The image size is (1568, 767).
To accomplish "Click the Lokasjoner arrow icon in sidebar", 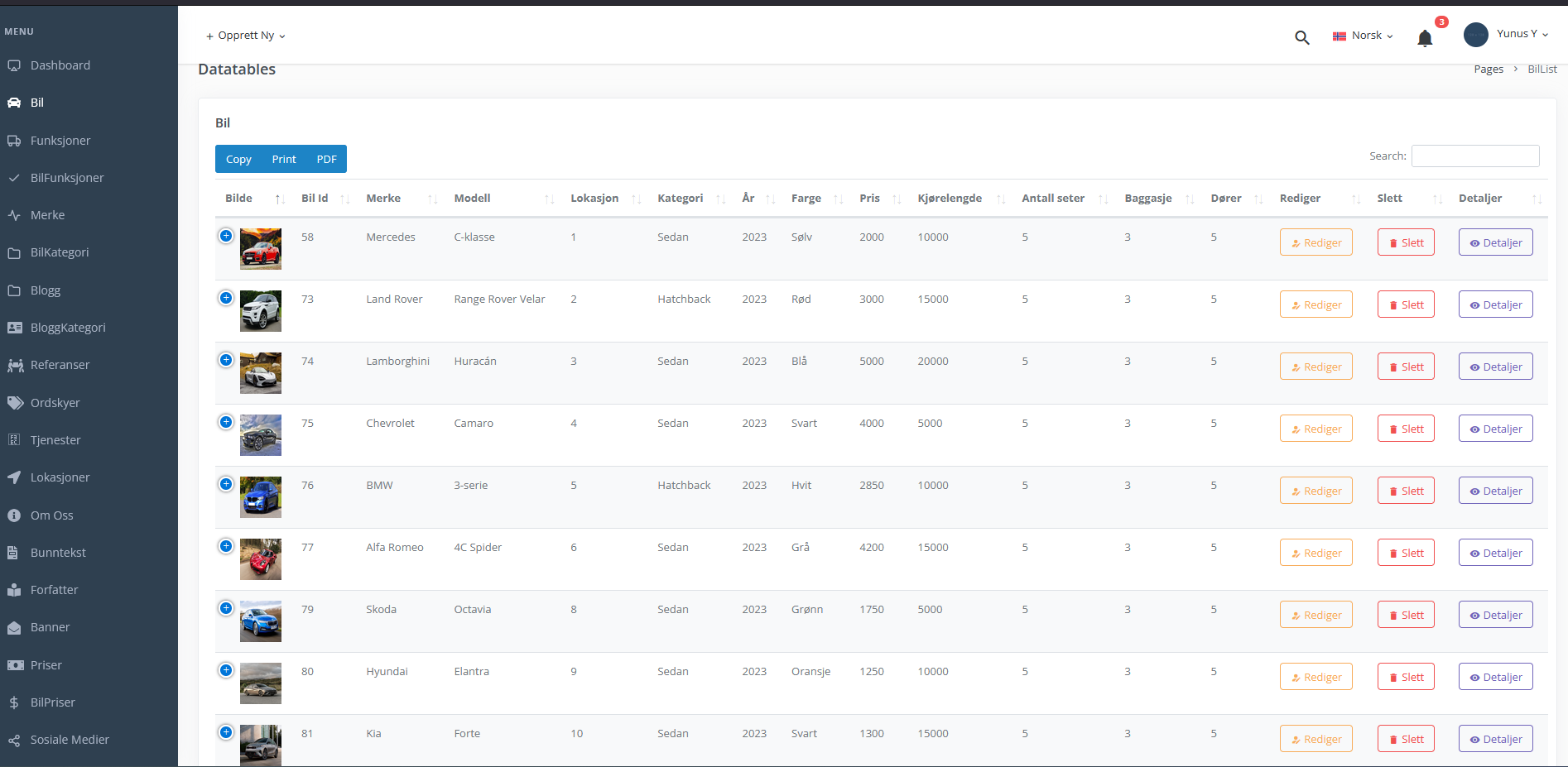I will 14,477.
